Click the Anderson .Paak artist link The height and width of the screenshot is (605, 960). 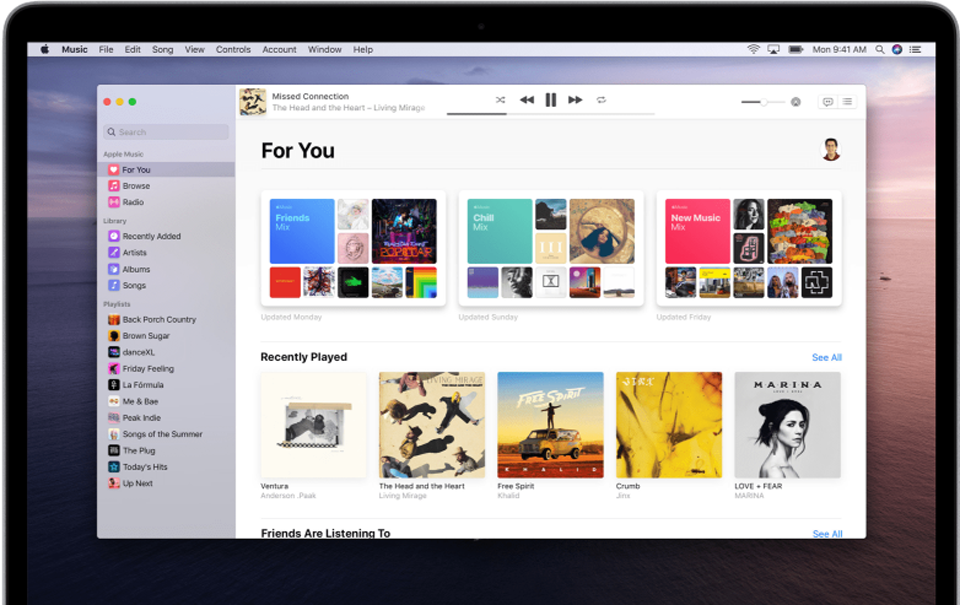[288, 495]
